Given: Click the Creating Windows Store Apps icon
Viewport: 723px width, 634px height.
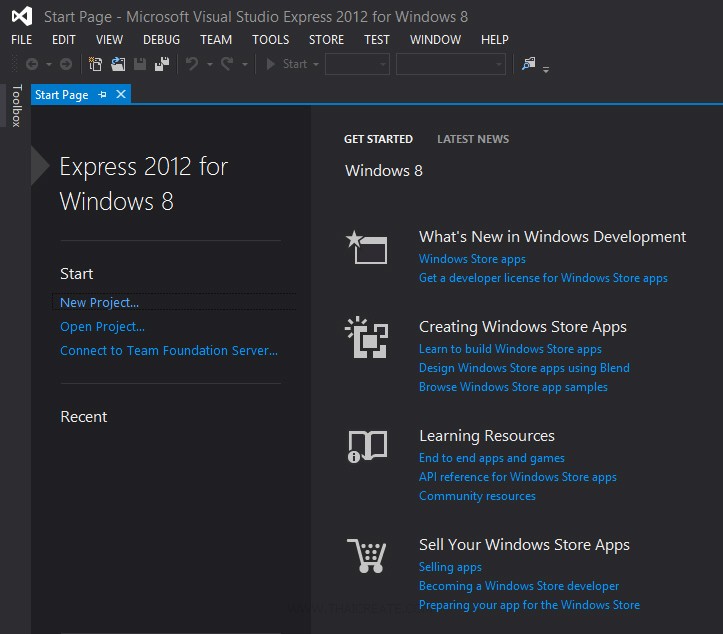Looking at the screenshot, I should [x=367, y=337].
